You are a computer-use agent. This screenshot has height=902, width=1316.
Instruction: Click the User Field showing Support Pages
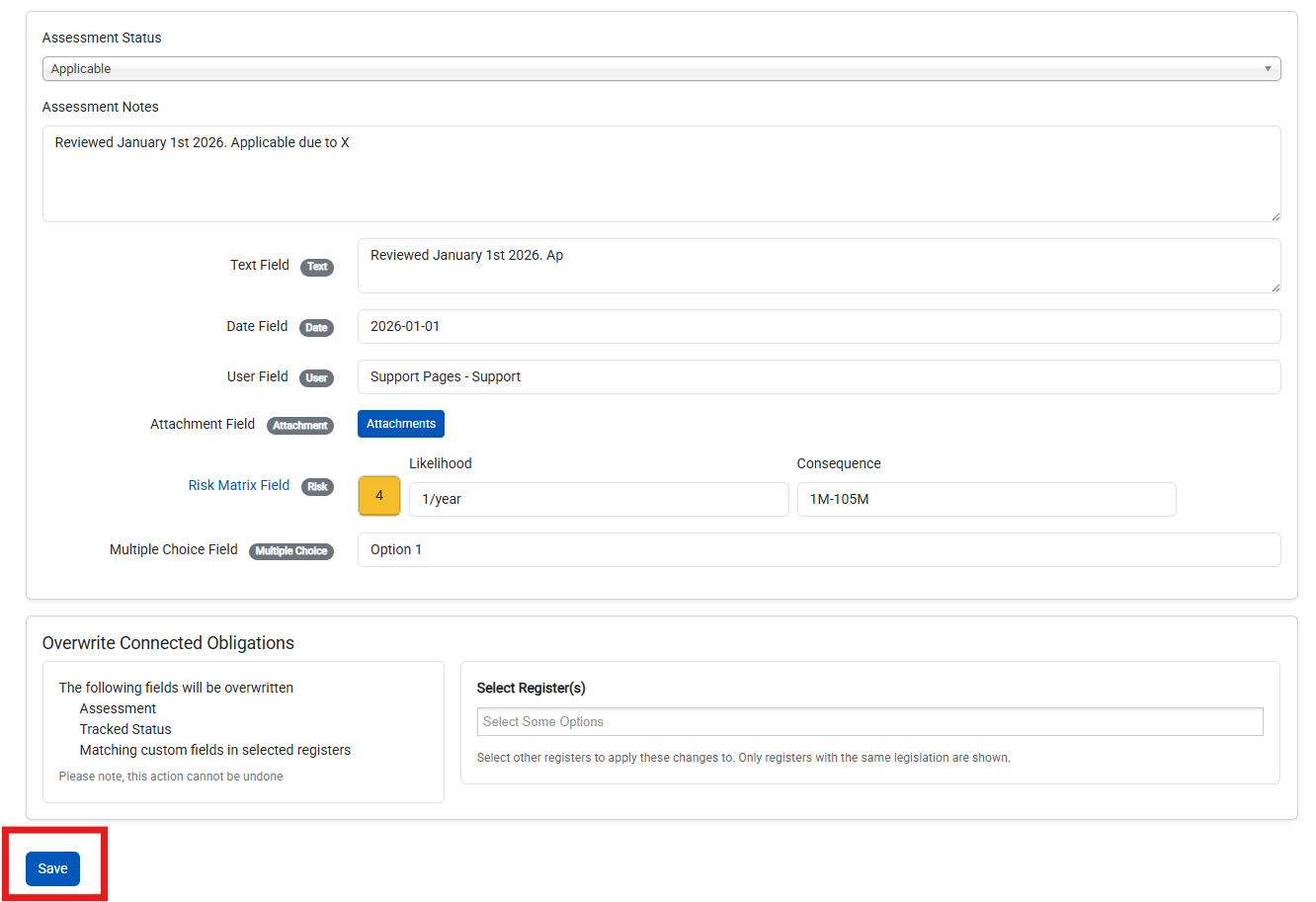819,377
